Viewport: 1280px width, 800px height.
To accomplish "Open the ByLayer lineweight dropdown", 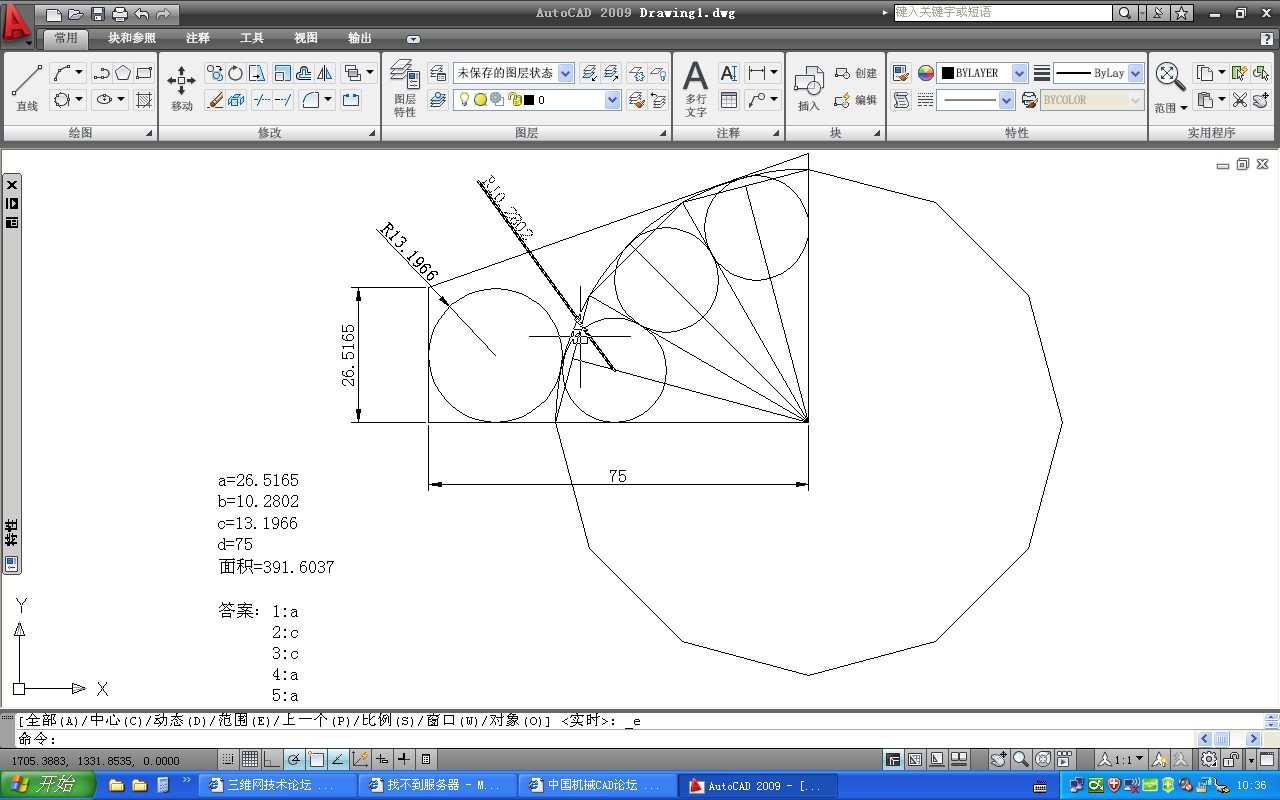I will (x=1098, y=73).
